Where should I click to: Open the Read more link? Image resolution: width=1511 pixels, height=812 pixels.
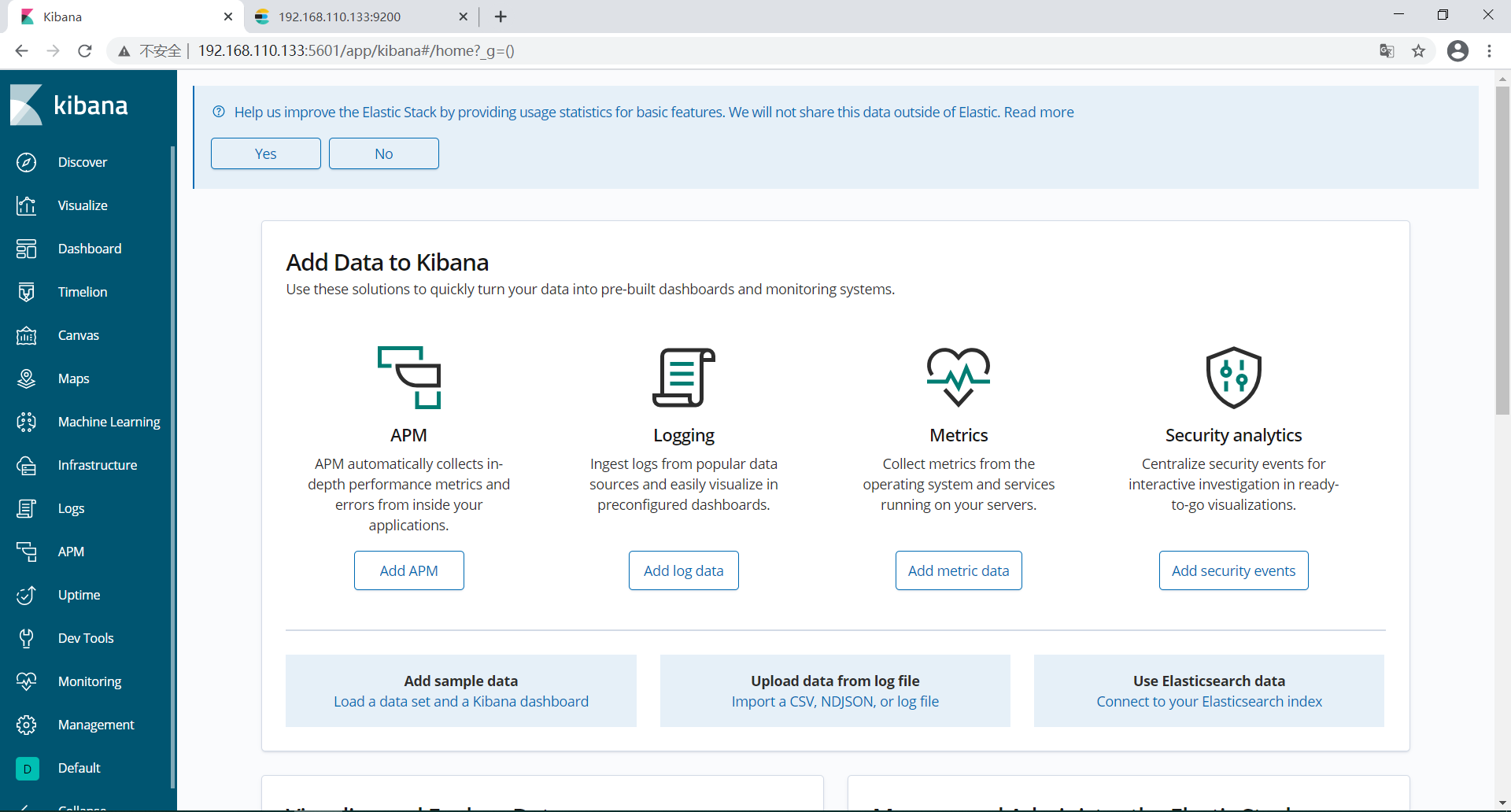click(1039, 112)
